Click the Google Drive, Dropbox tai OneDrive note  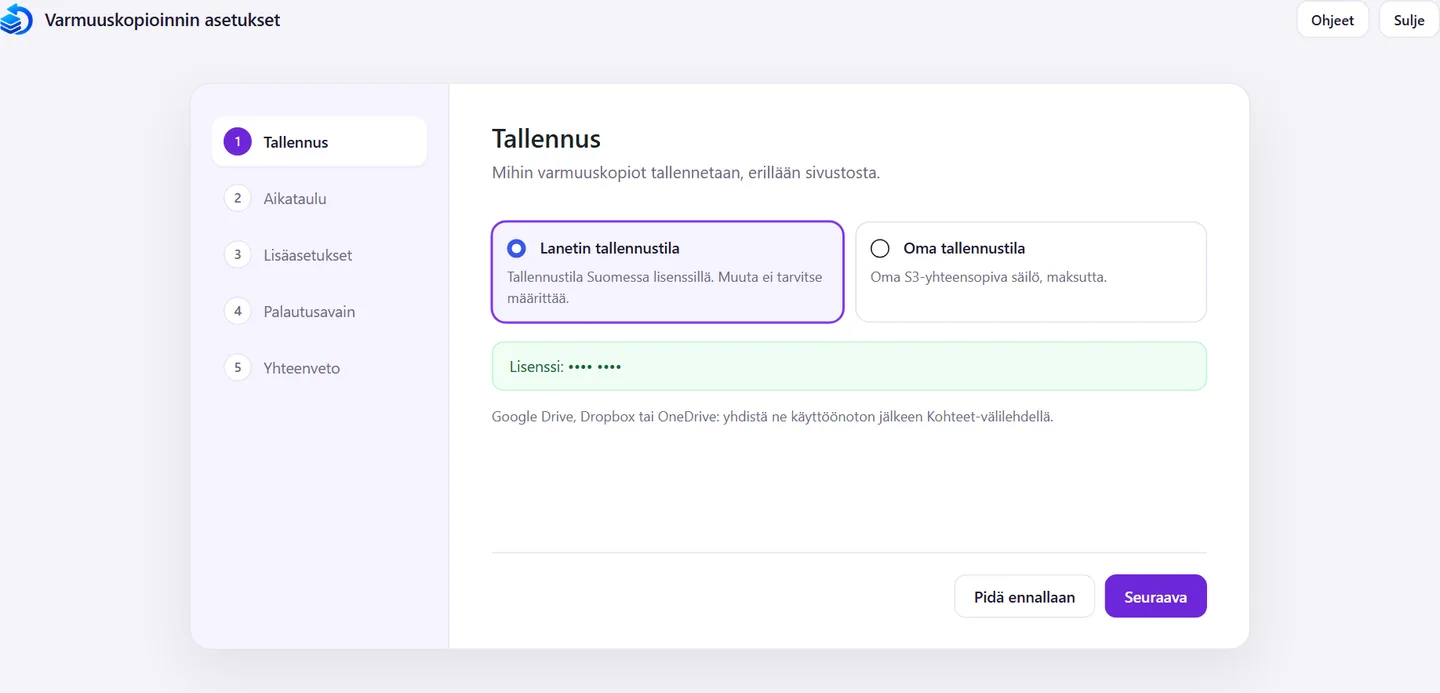pos(772,416)
